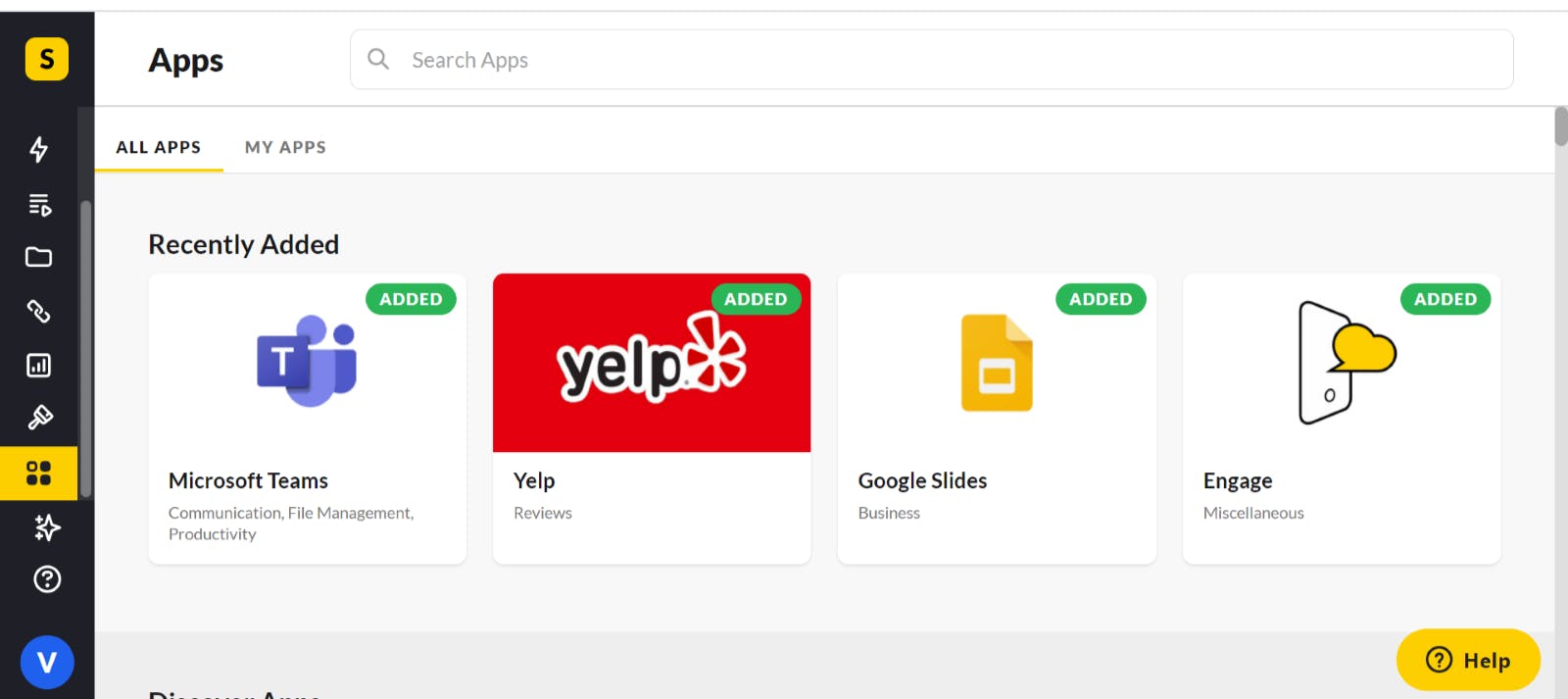1568x699 pixels.
Task: Click the 'Business' category text
Action: point(889,513)
